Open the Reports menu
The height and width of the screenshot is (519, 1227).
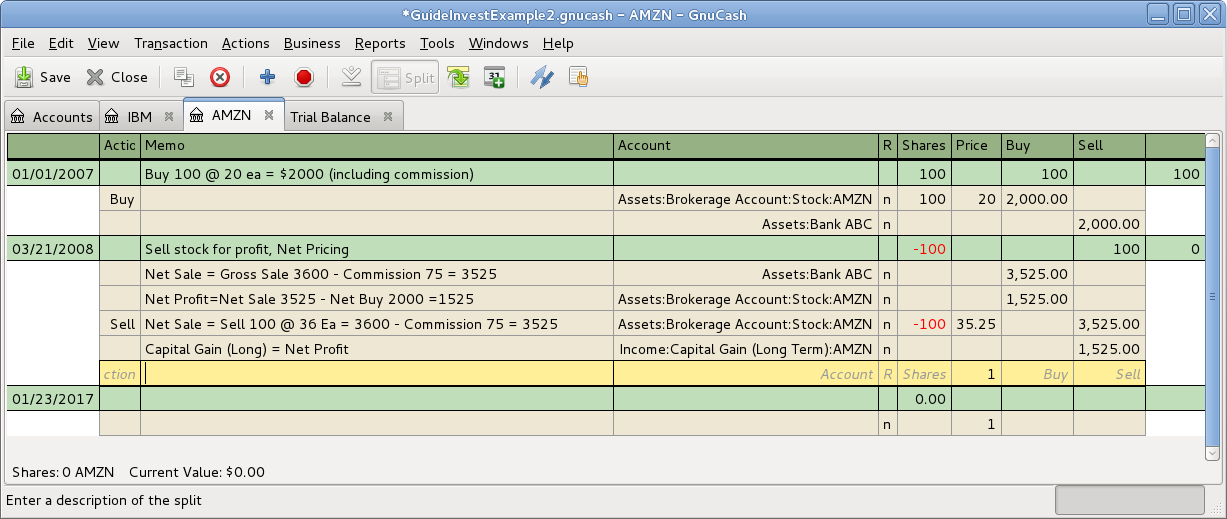point(380,43)
